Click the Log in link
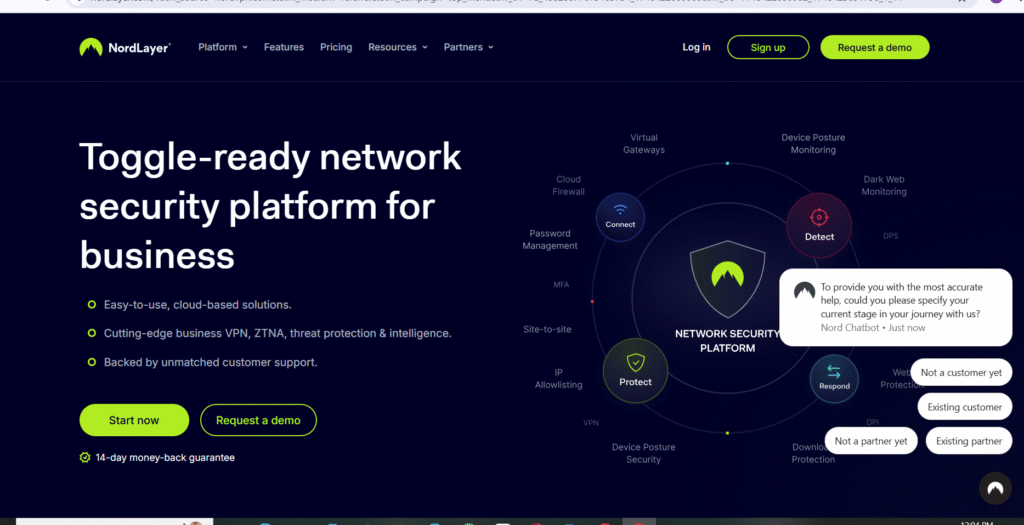 [696, 47]
